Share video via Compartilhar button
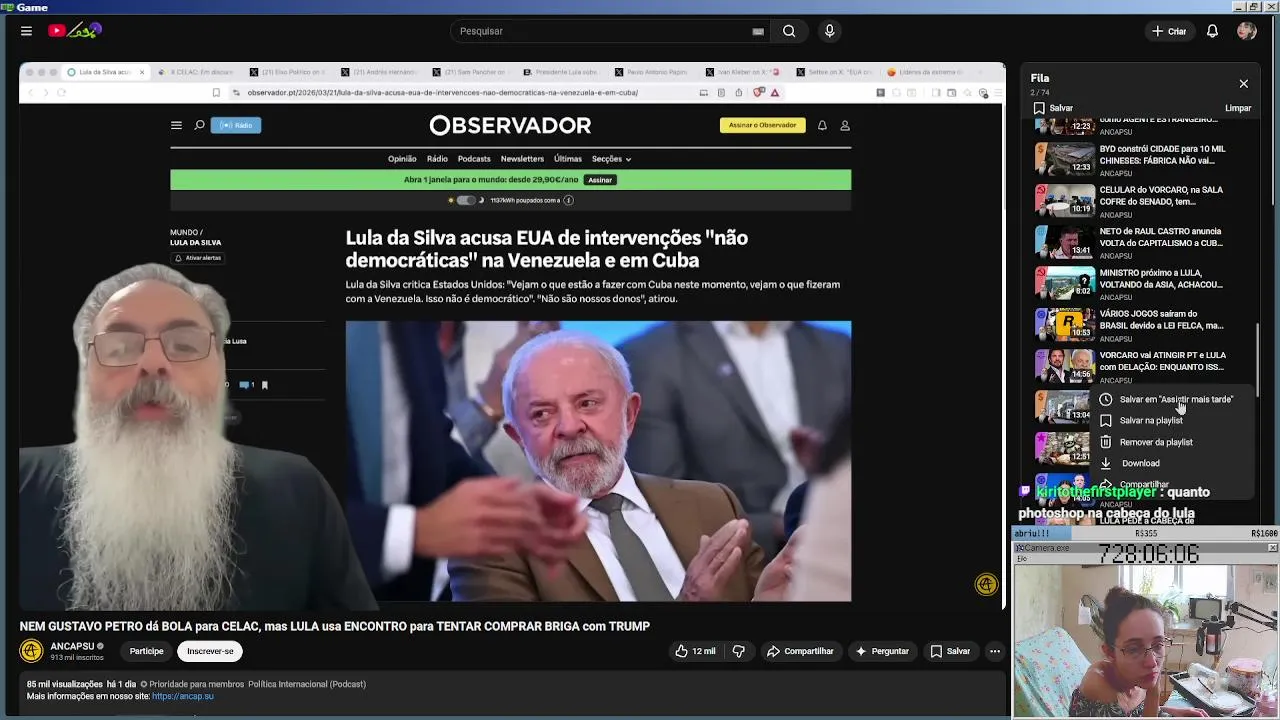 coord(800,651)
